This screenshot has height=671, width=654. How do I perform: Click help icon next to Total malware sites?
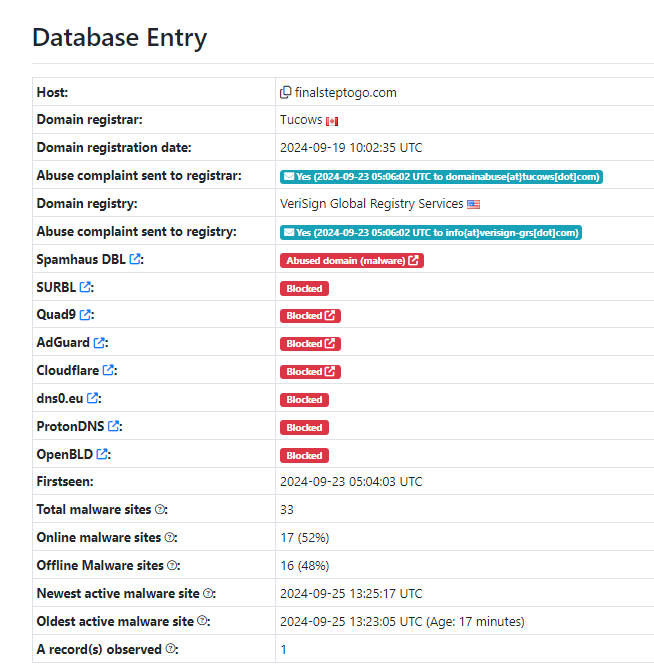160,509
